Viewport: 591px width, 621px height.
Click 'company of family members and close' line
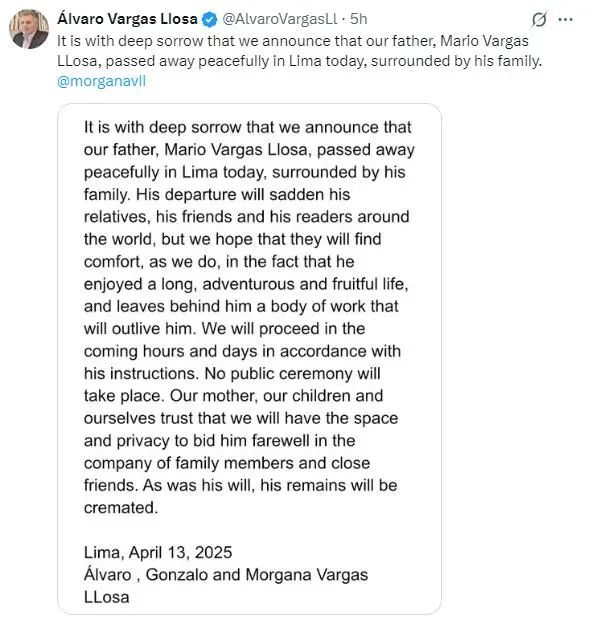(227, 463)
